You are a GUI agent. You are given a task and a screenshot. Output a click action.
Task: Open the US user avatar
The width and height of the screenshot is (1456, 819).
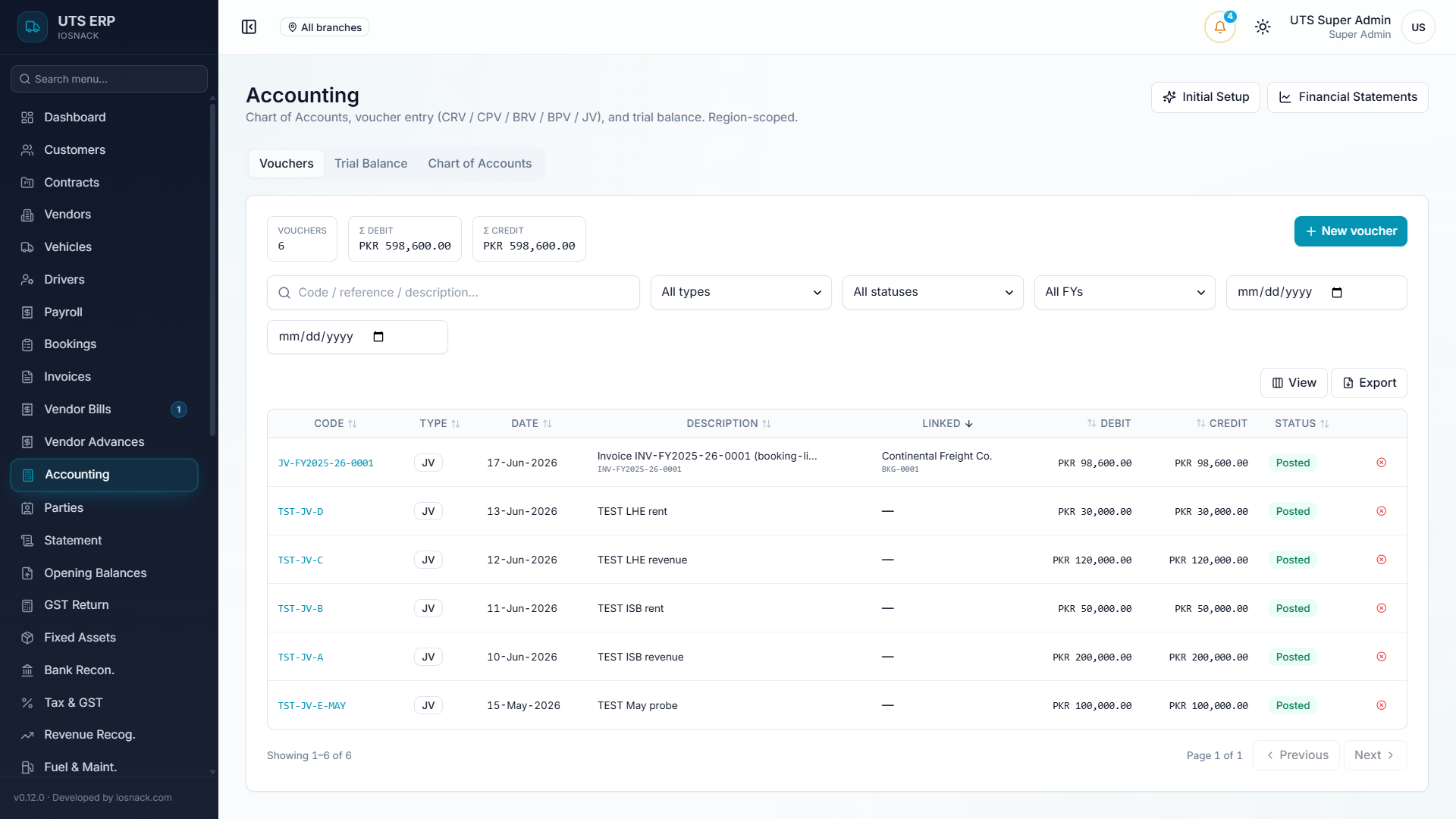pos(1418,27)
